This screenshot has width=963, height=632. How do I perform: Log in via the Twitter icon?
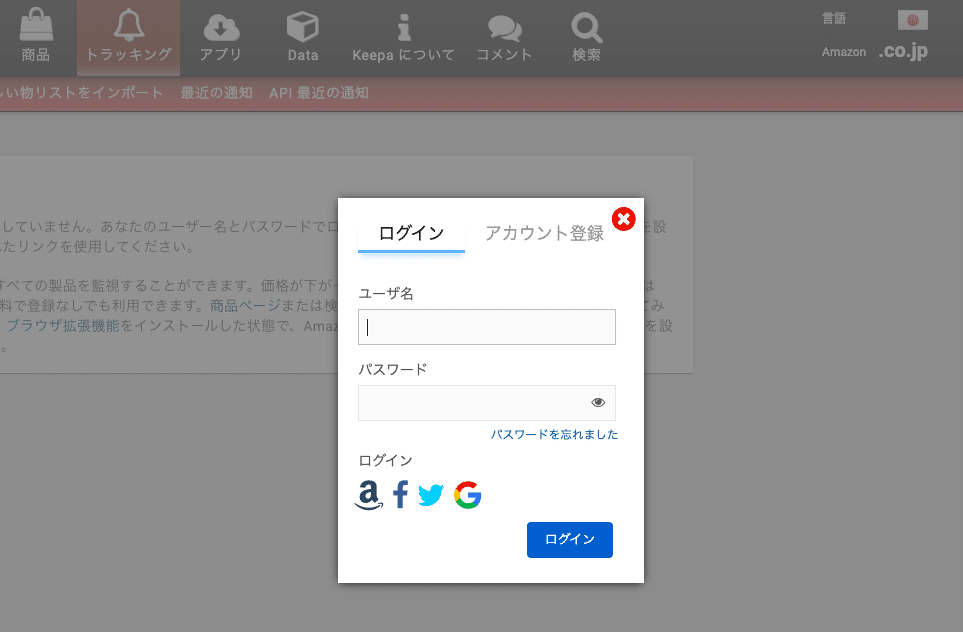[430, 494]
